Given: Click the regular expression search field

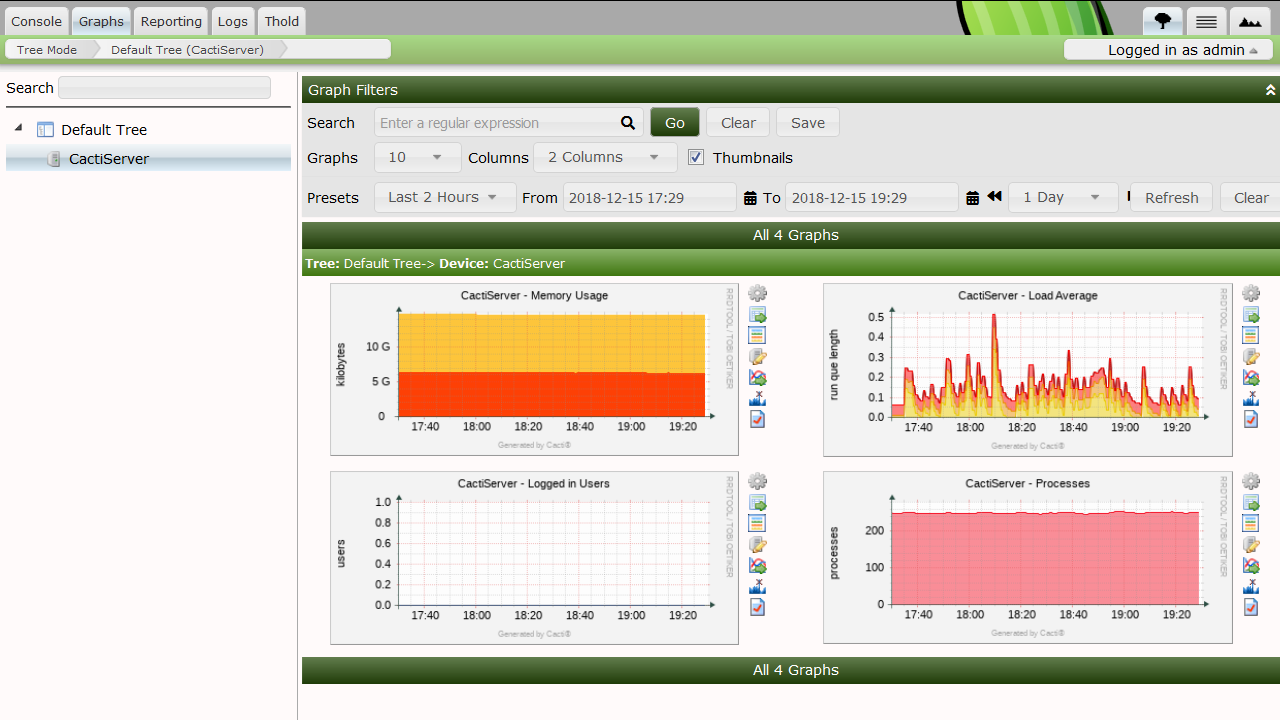Looking at the screenshot, I should pos(497,123).
